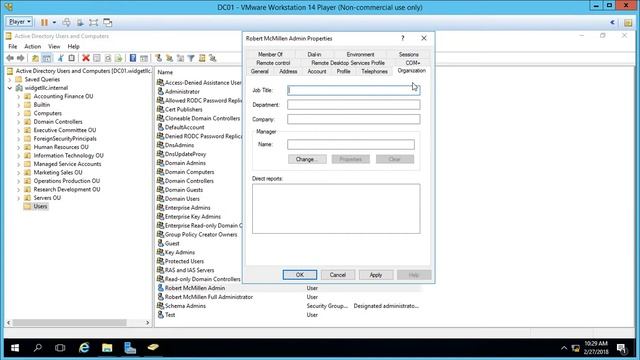Screen dimensions: 640x360
Task: Open Task View on the taskbar
Action: (x=60, y=348)
